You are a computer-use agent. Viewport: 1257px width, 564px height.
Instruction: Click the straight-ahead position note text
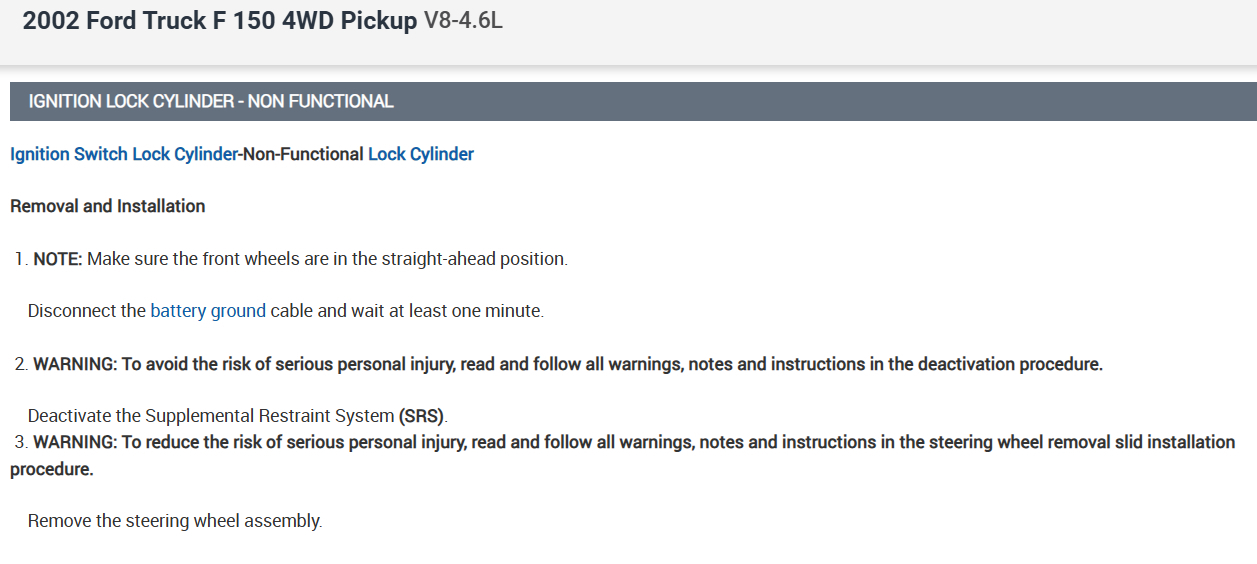327,259
